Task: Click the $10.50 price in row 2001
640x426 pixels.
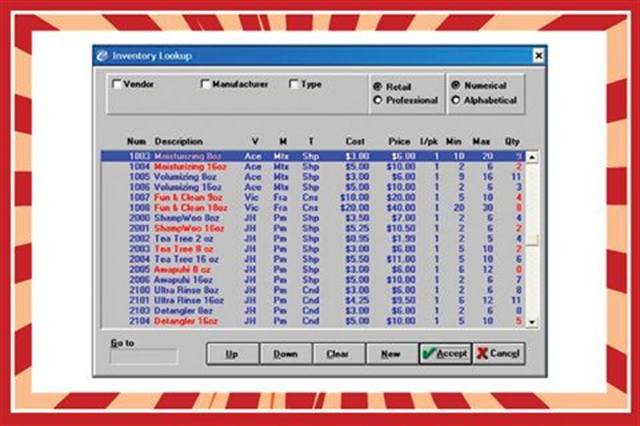Action: click(x=401, y=228)
